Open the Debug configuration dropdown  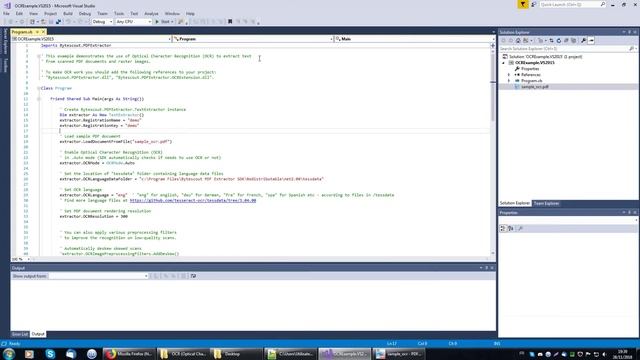pos(102,22)
